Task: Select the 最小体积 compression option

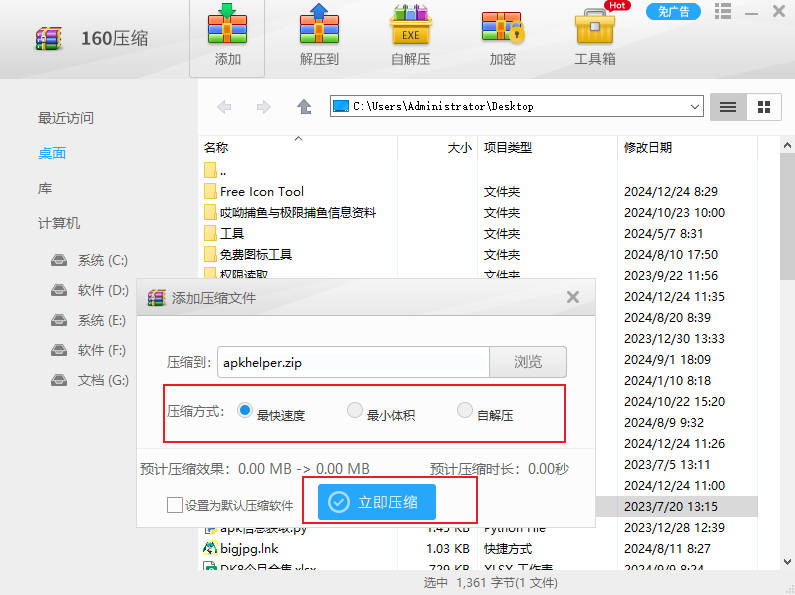Action: [x=354, y=410]
